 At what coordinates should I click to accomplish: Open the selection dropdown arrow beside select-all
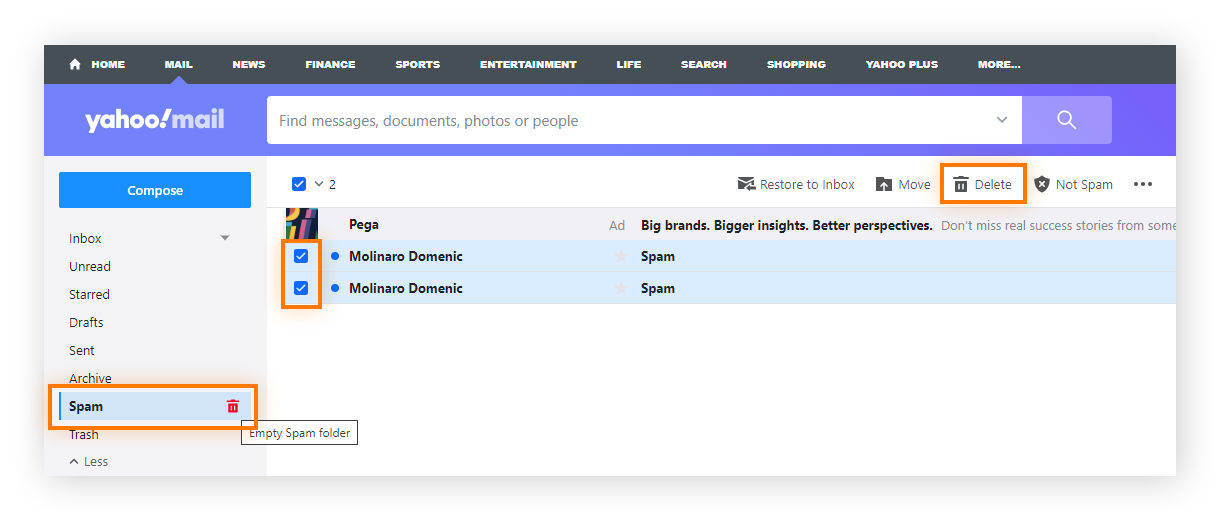coord(319,184)
